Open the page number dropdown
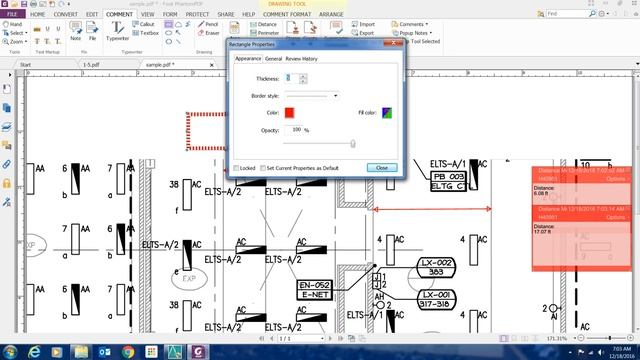The width and height of the screenshot is (640, 360). click(322, 339)
